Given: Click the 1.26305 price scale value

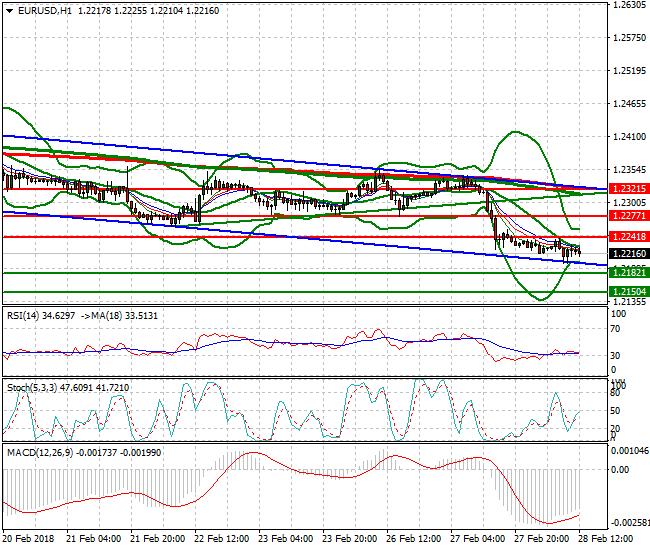Looking at the screenshot, I should point(629,5).
